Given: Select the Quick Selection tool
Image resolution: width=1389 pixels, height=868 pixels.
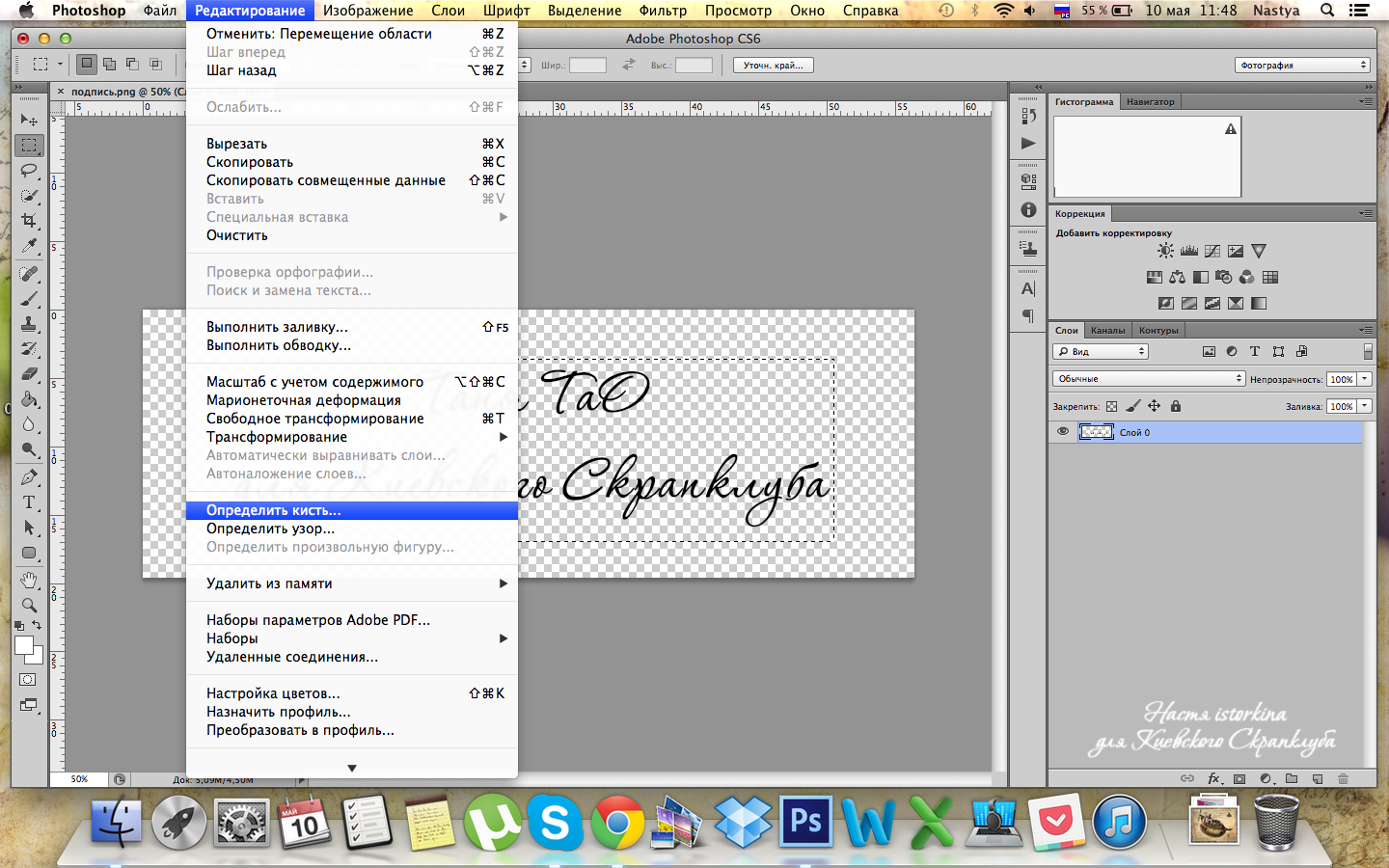Looking at the screenshot, I should click(29, 196).
